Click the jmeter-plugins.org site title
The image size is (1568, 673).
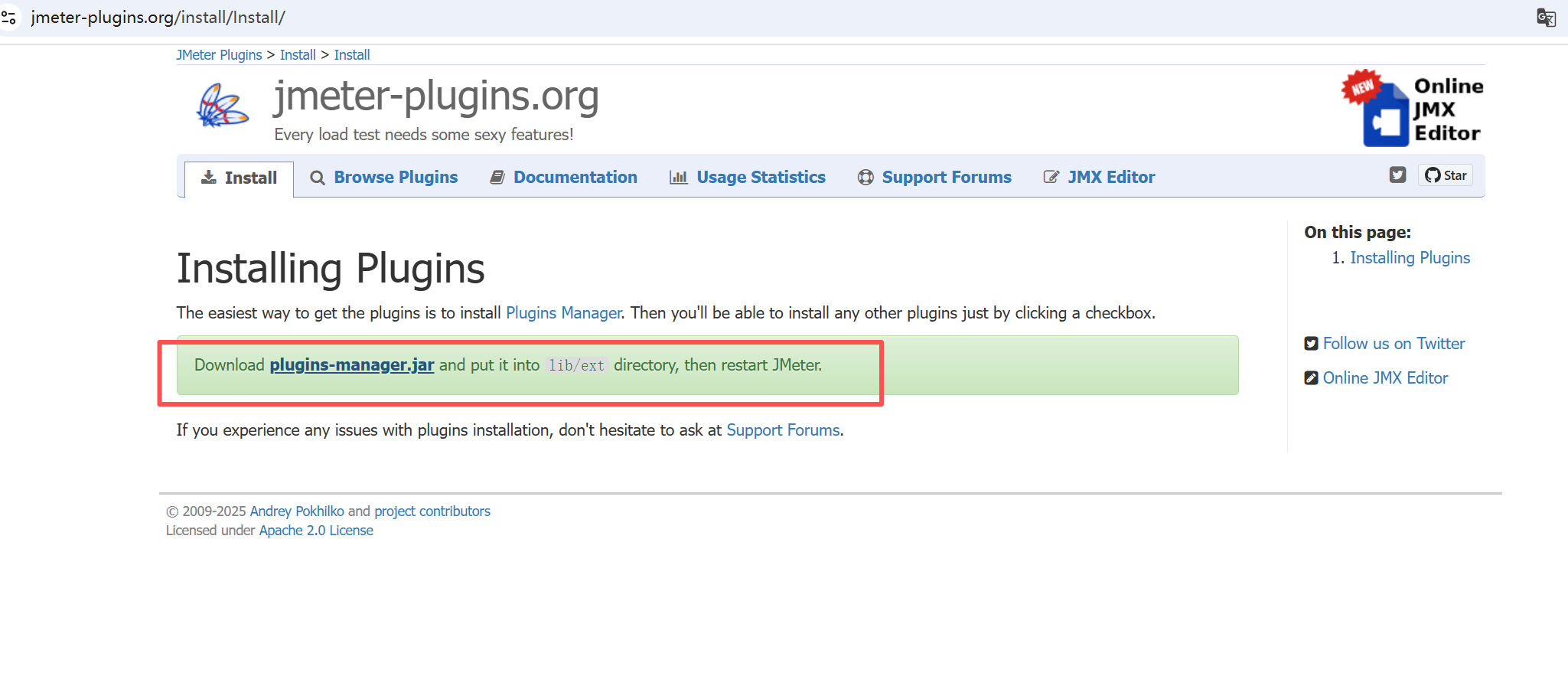click(x=436, y=96)
